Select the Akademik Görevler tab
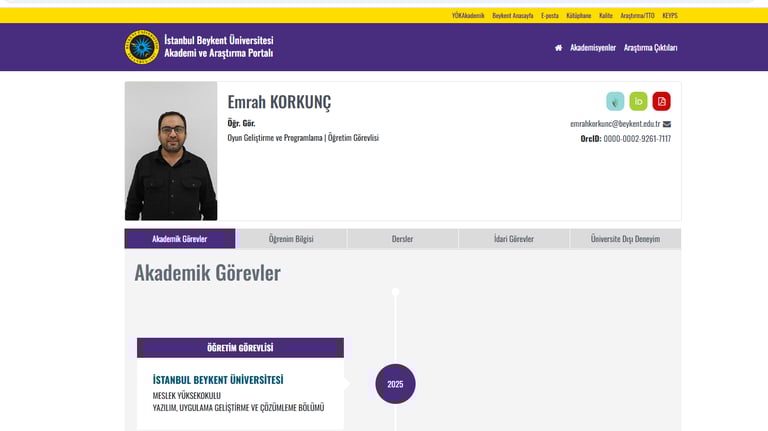The height and width of the screenshot is (431, 768). point(180,239)
